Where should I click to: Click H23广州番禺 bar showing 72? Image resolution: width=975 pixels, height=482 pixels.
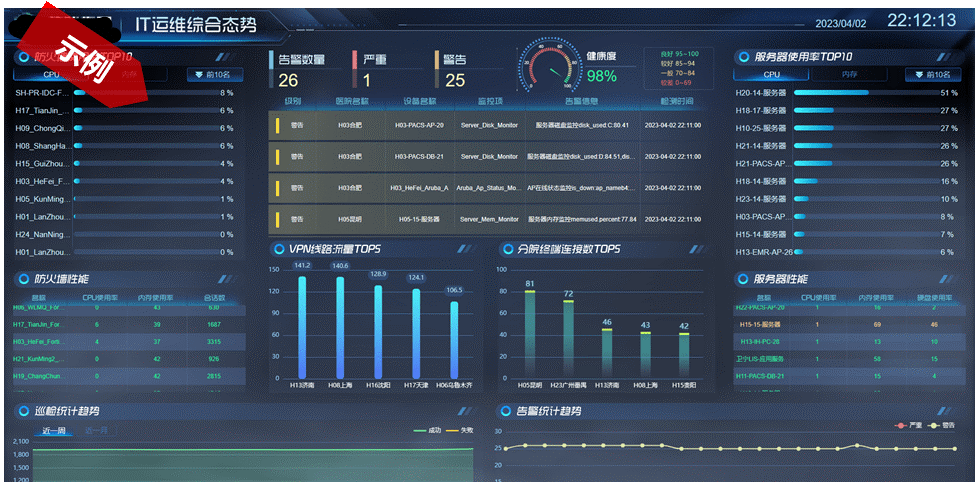[x=568, y=339]
